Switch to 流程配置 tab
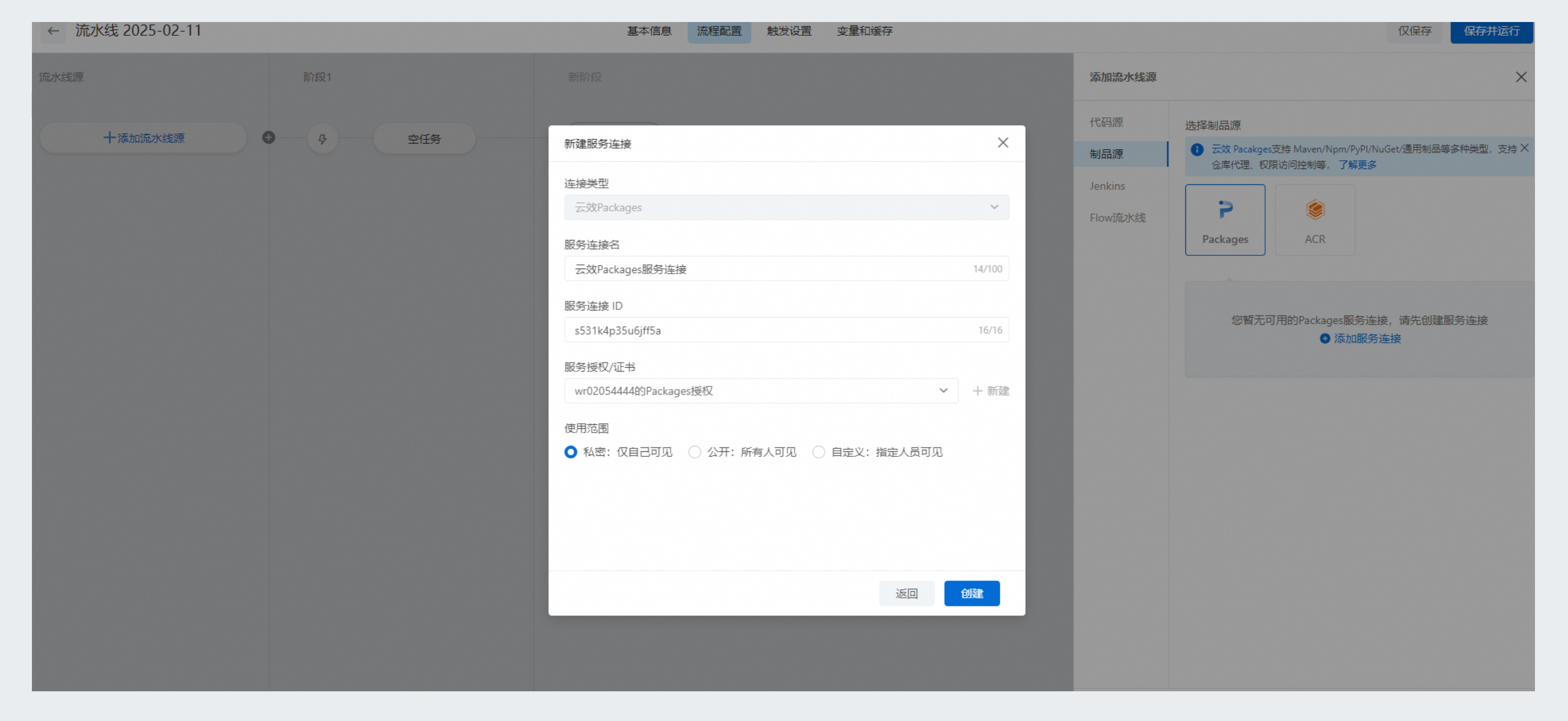1568x721 pixels. [x=719, y=31]
